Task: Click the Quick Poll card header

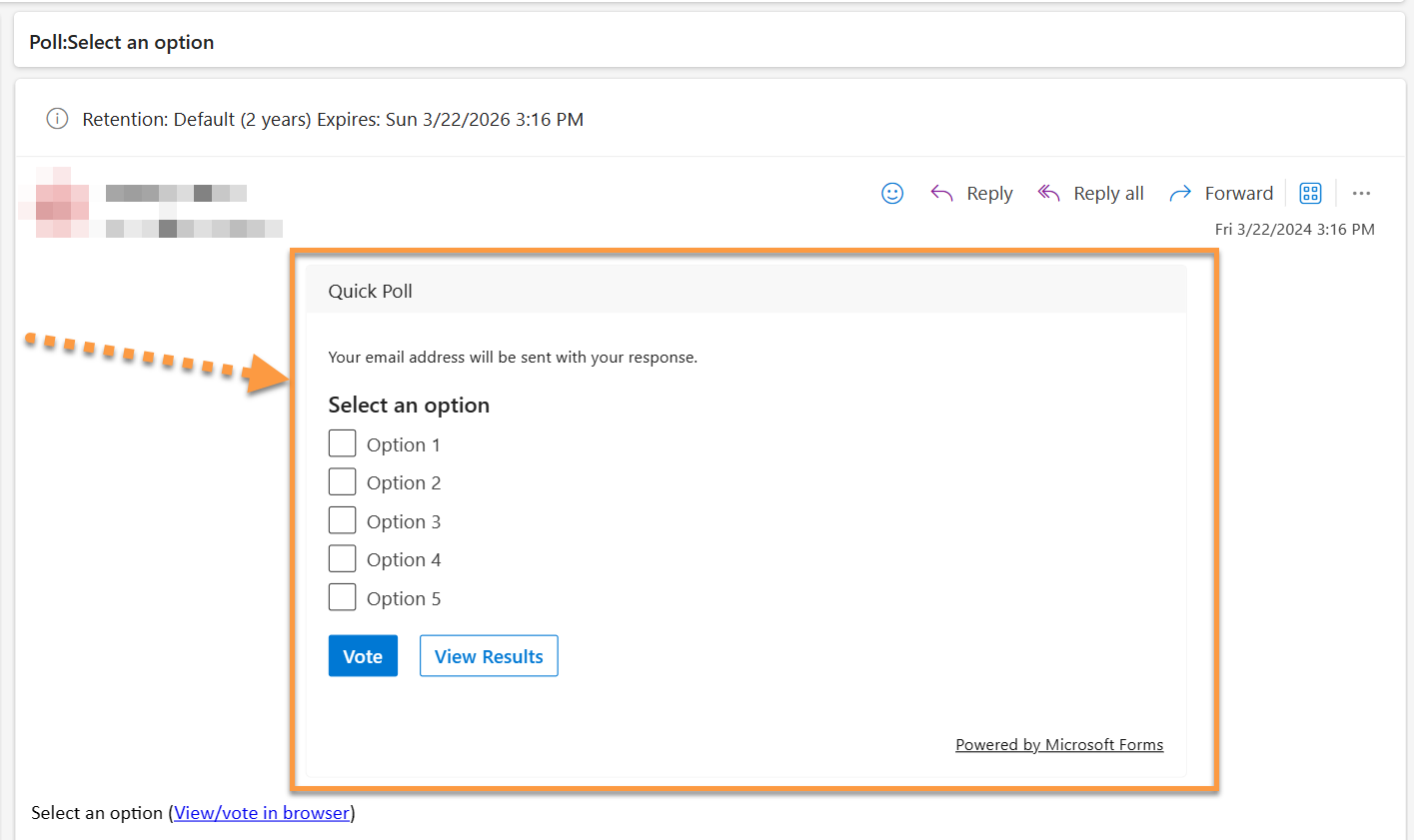Action: click(x=745, y=291)
